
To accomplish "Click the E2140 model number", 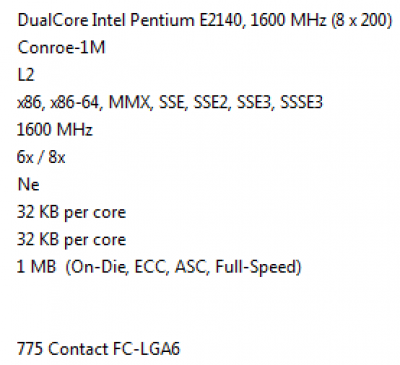I will (x=222, y=21).
